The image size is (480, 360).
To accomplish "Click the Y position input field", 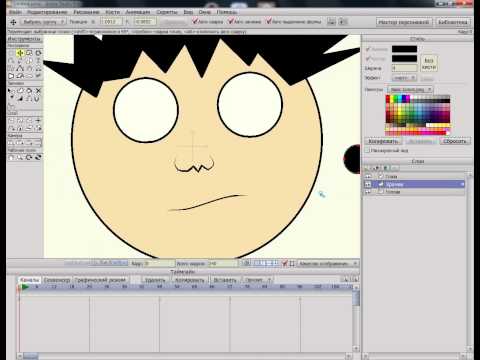I will 145,22.
